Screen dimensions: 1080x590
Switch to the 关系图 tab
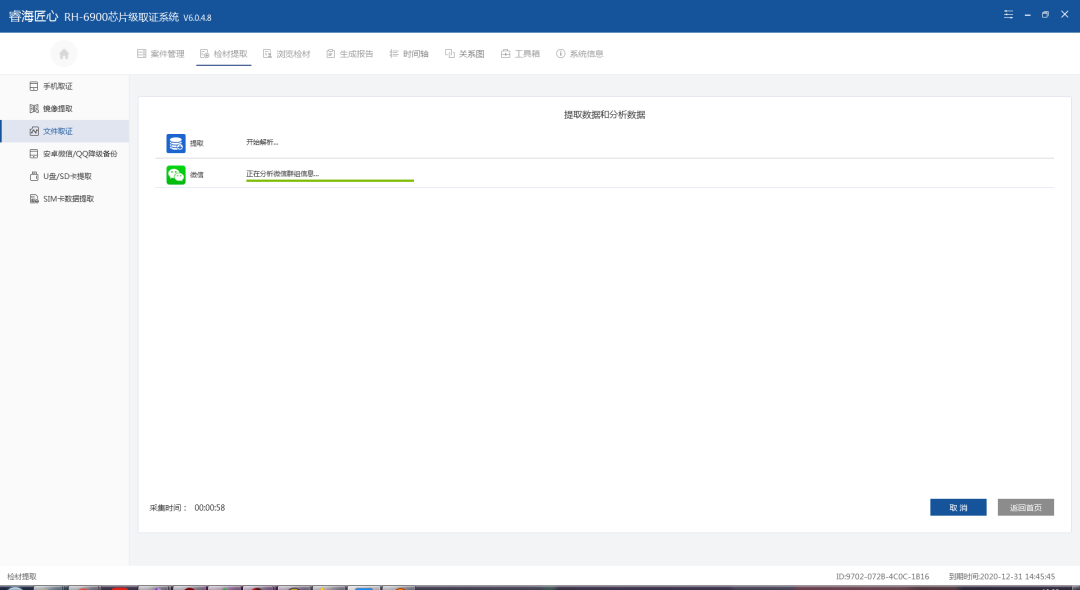click(465, 54)
